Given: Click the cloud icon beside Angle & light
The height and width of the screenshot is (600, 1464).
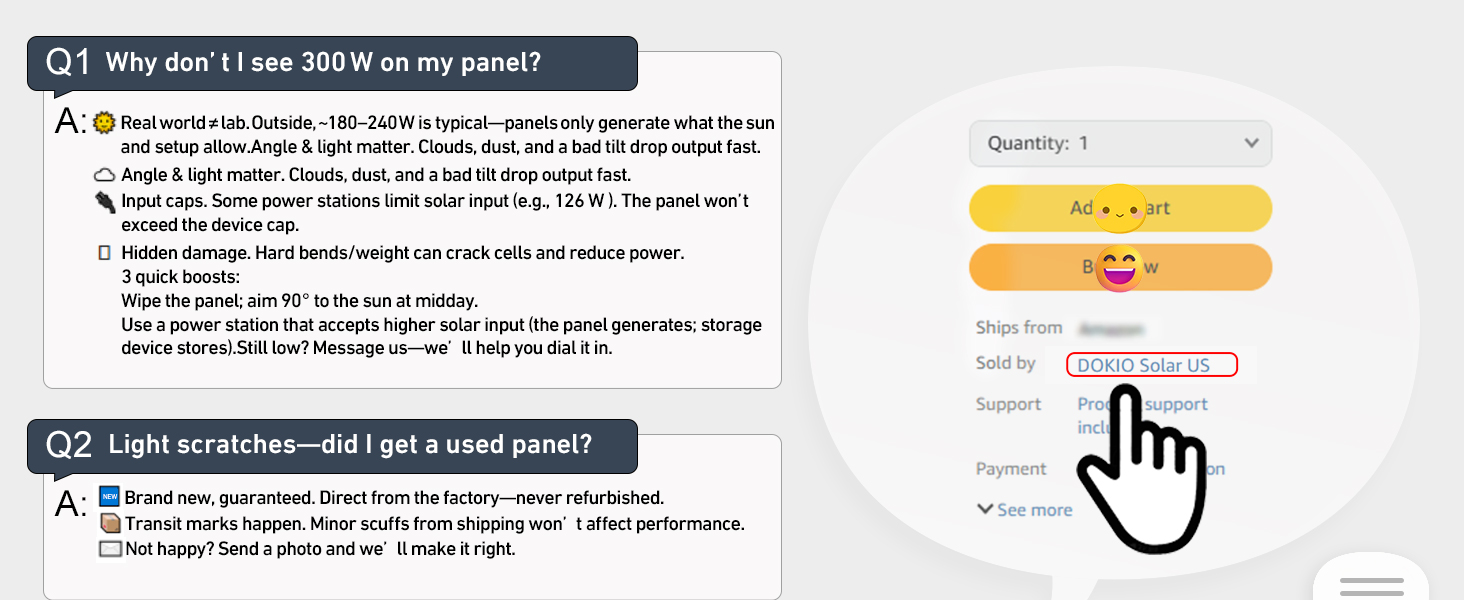Looking at the screenshot, I should (104, 175).
